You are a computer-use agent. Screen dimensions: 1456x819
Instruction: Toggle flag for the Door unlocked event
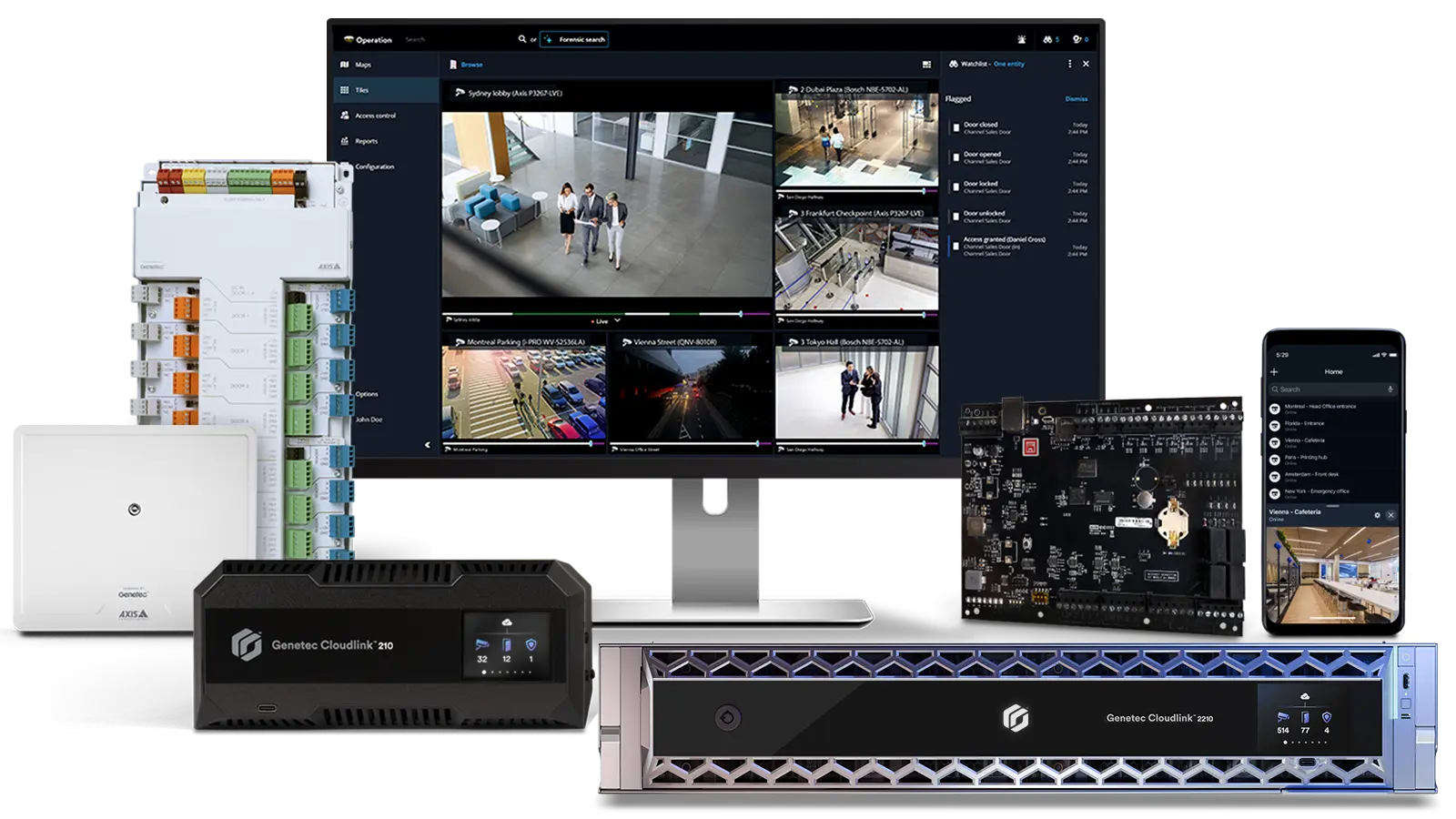[955, 217]
